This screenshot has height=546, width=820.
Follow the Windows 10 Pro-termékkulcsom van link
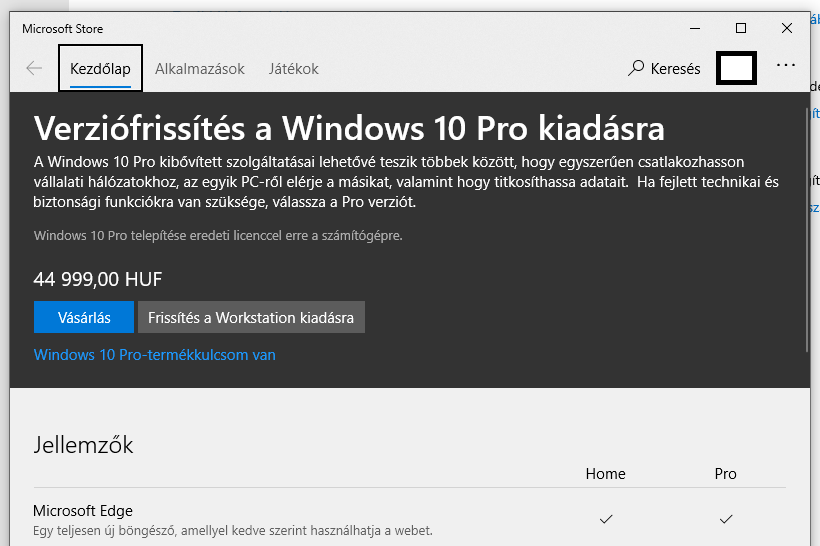[154, 355]
